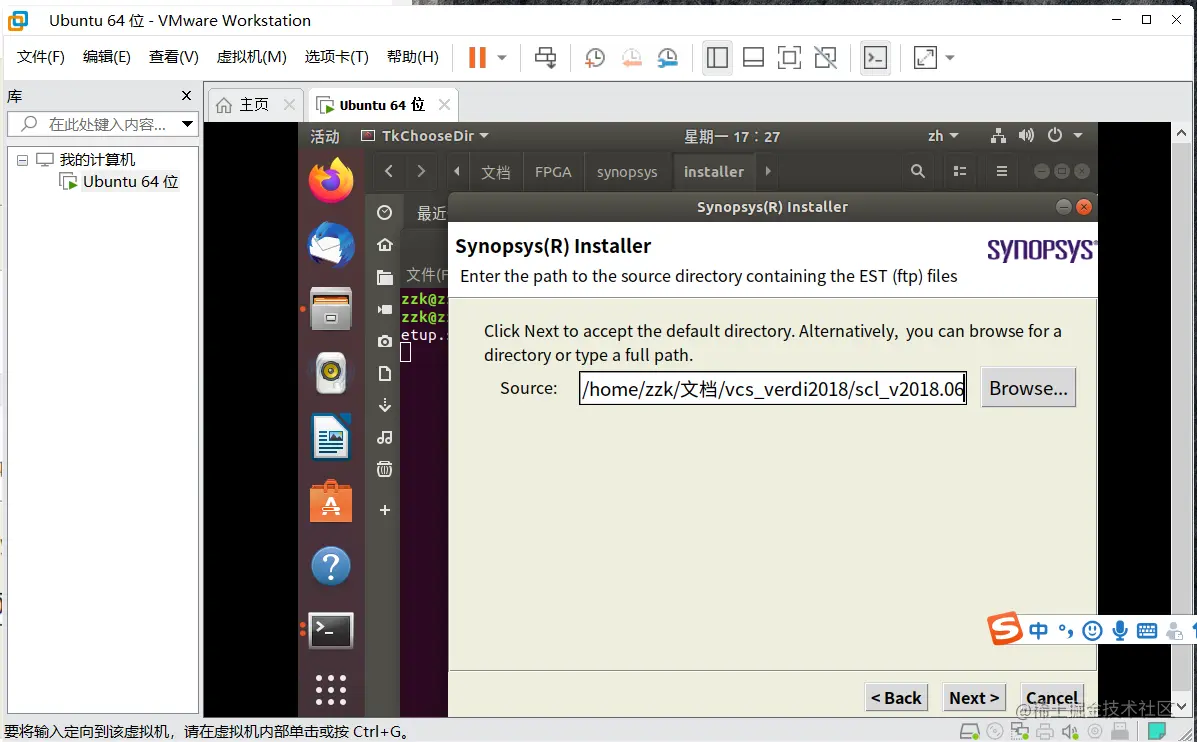Viewport: 1197px width, 742px height.
Task: Open Terminal from the Ubuntu dock
Action: [331, 630]
